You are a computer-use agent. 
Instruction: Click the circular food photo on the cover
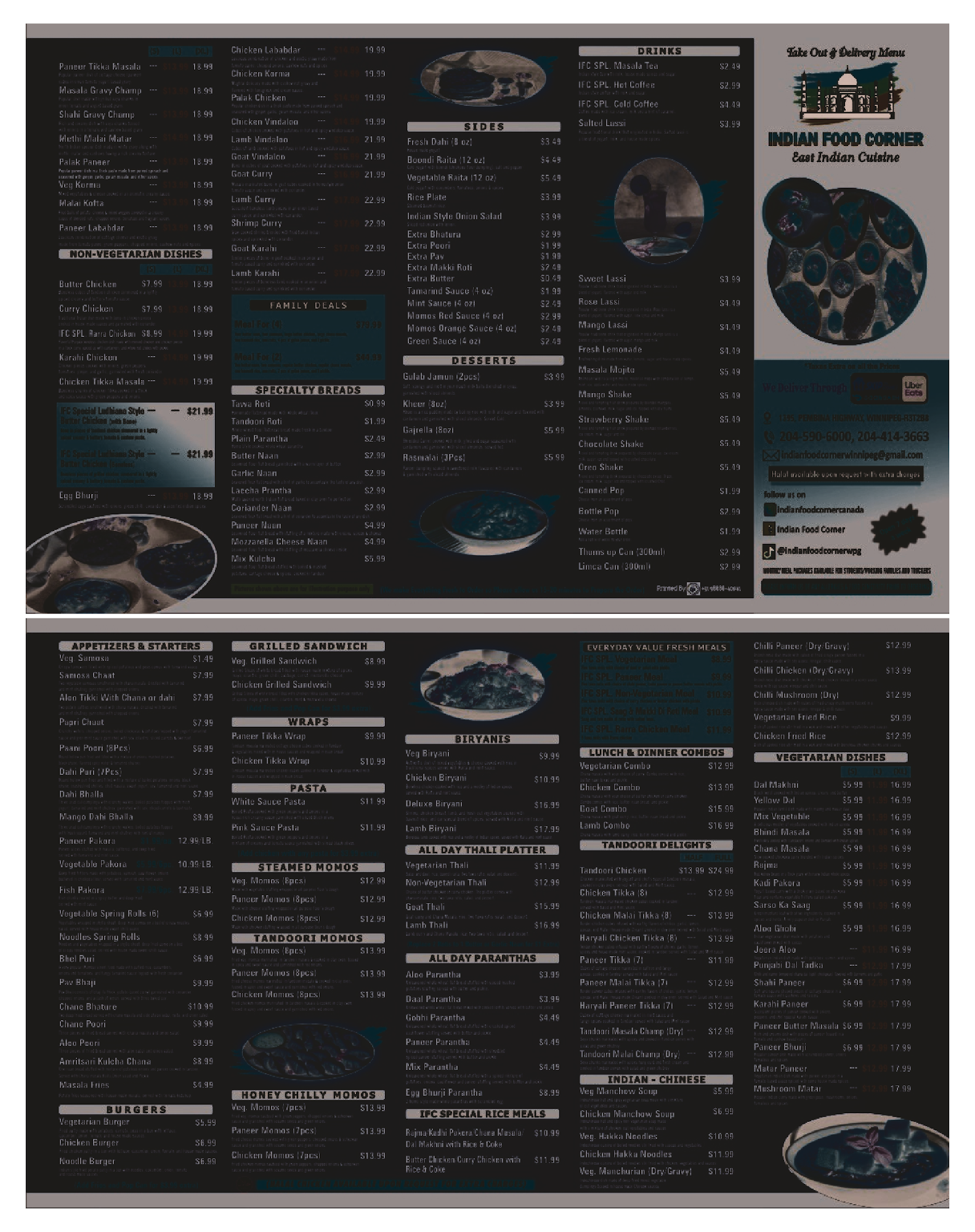pos(844,262)
